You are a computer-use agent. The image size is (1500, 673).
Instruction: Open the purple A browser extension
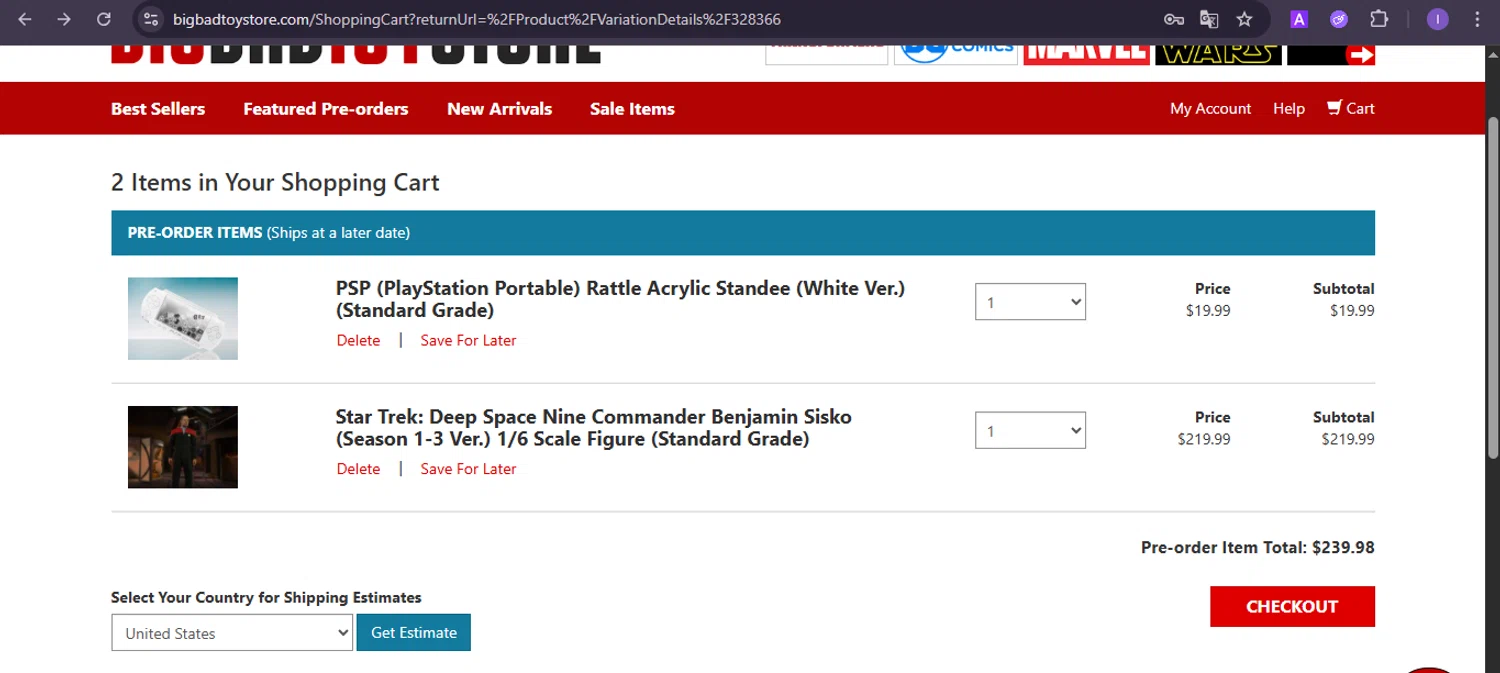[1299, 19]
